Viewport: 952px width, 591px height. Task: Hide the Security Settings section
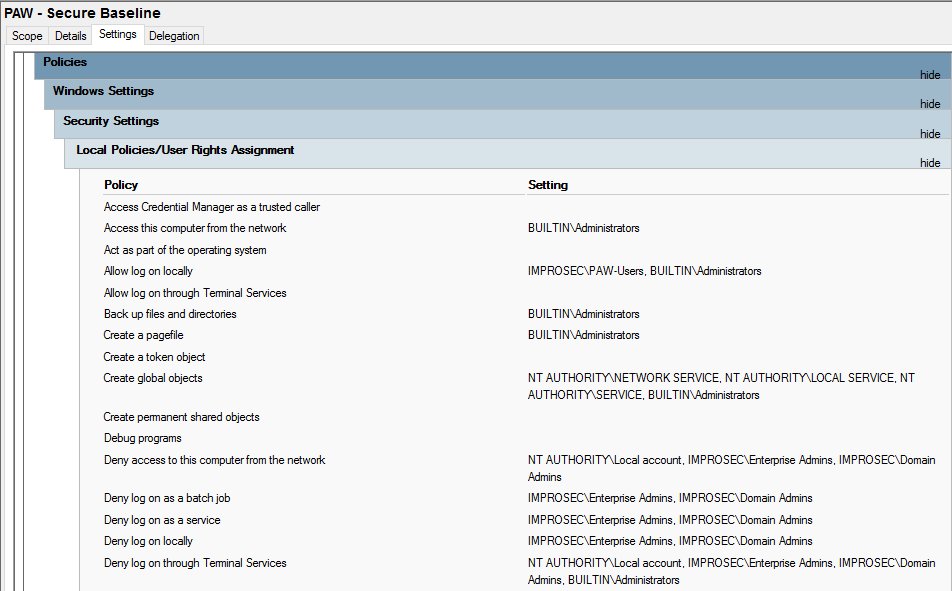point(930,133)
